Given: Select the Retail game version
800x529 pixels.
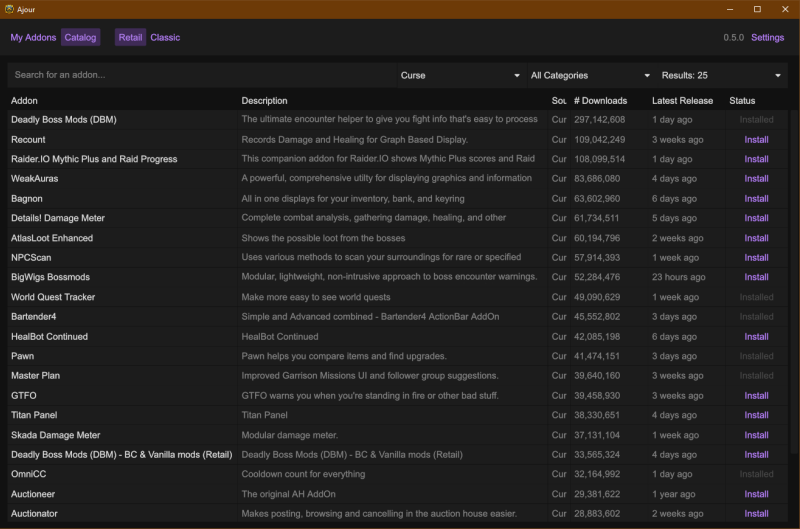Looking at the screenshot, I should coord(130,37).
